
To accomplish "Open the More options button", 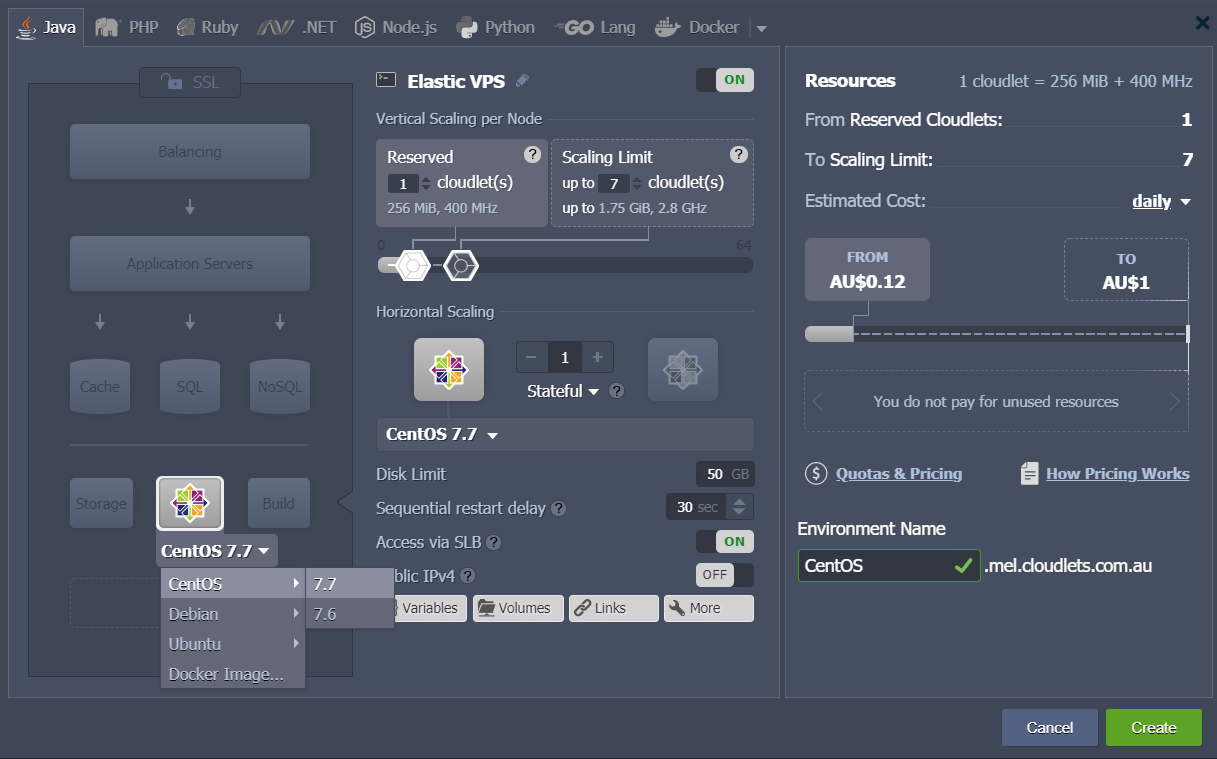I will click(709, 608).
